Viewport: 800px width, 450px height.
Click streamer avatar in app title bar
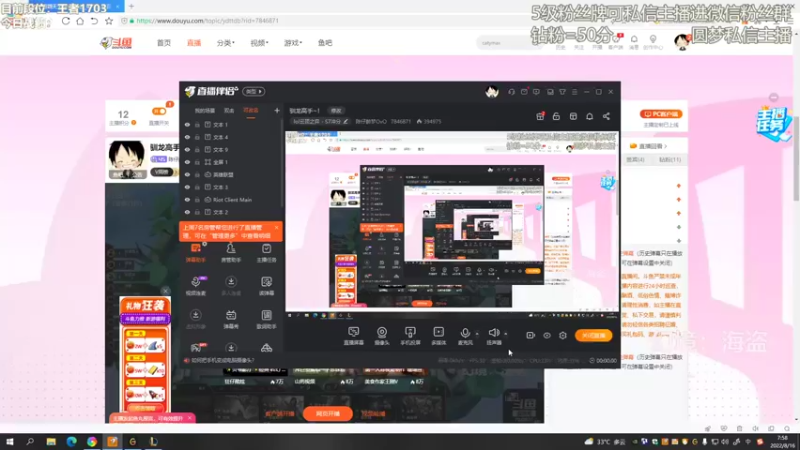click(x=492, y=92)
